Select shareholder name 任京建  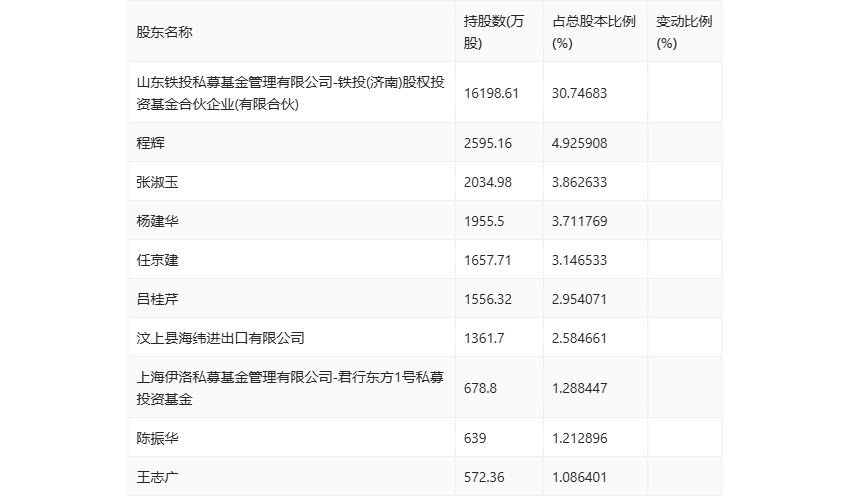[157, 260]
